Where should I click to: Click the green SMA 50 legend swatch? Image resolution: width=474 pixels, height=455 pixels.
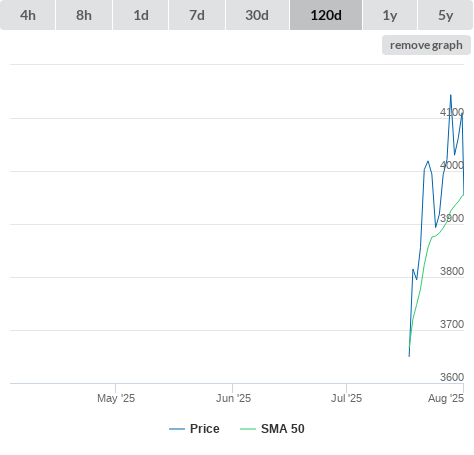click(248, 429)
